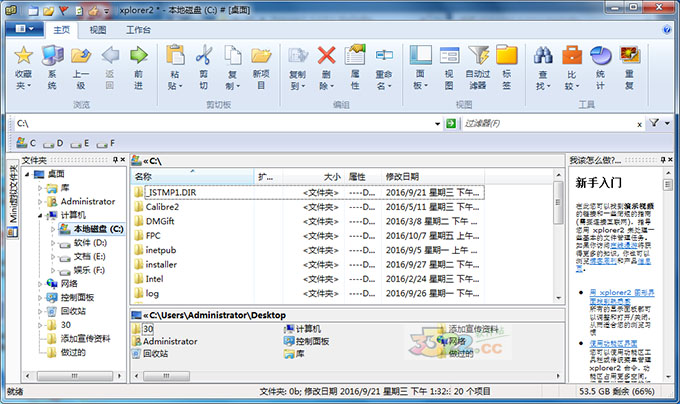Click the Forward (前进) green arrow
The width and height of the screenshot is (680, 404).
[139, 55]
